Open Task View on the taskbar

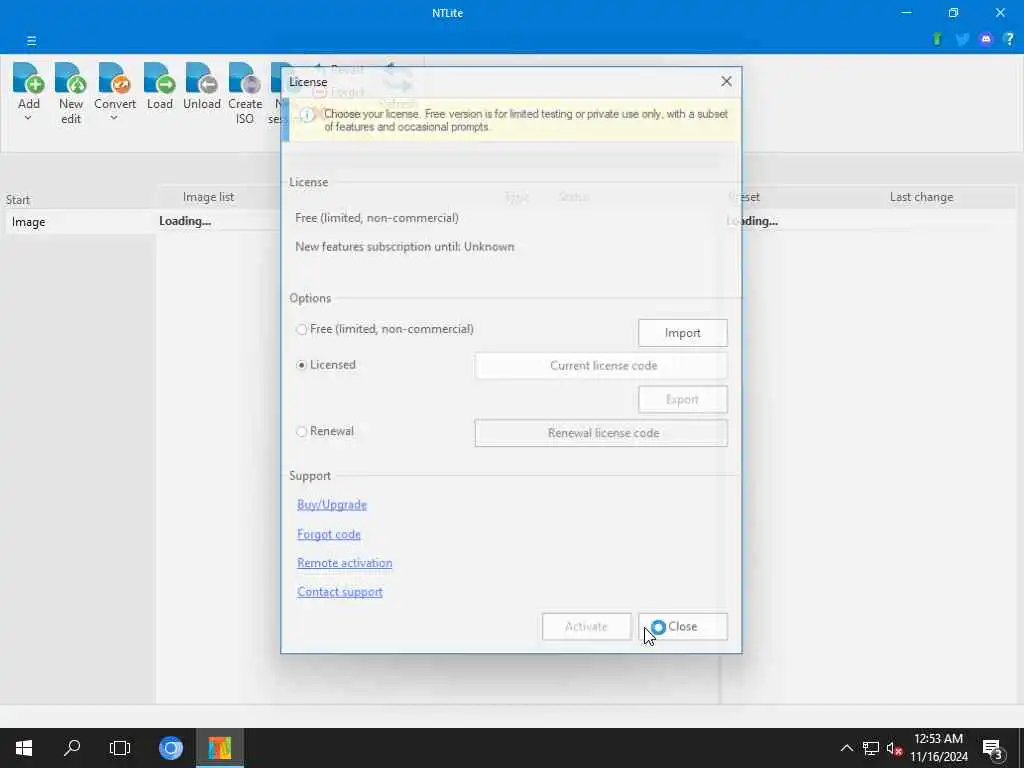(120, 748)
